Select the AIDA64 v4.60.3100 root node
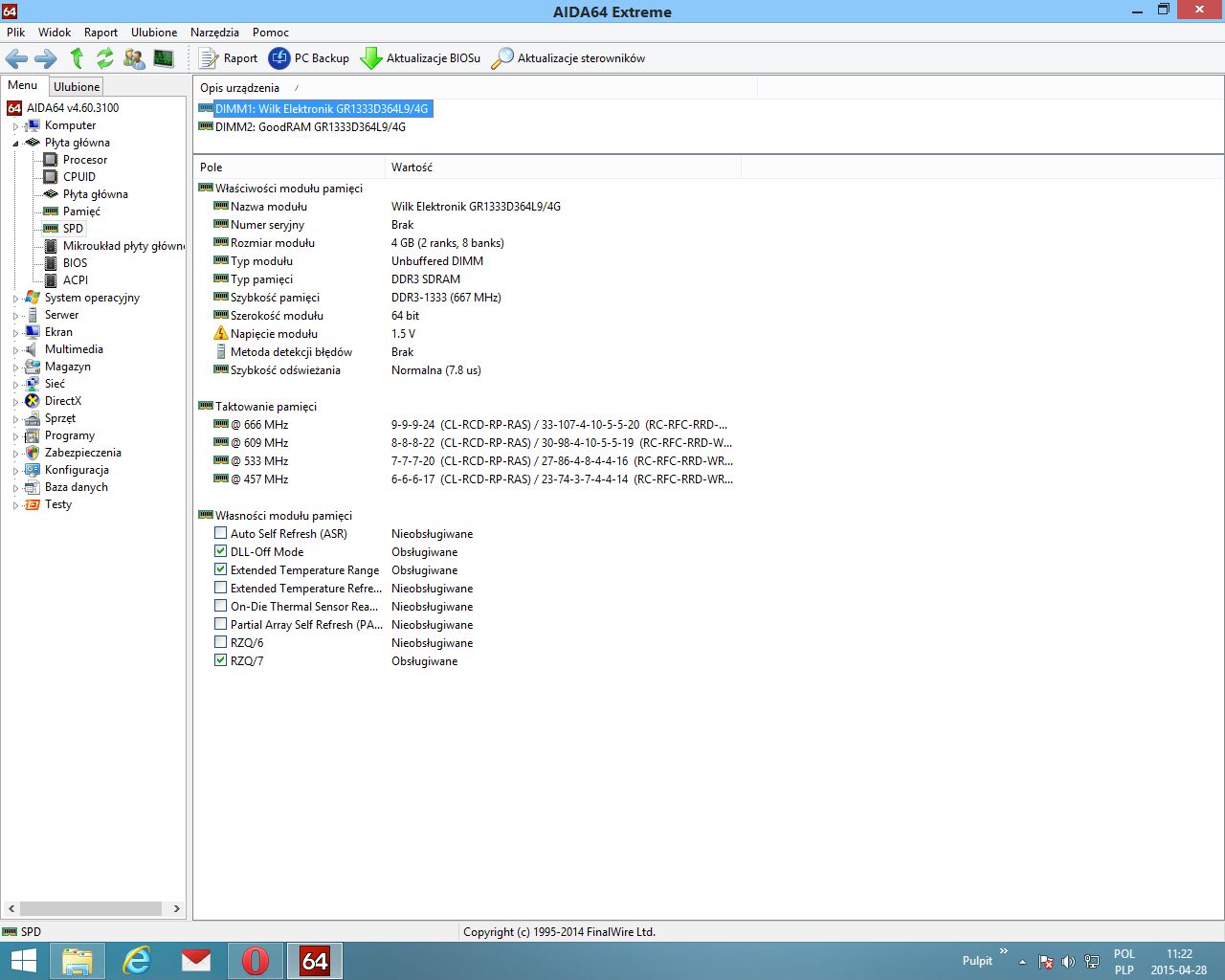 click(73, 108)
